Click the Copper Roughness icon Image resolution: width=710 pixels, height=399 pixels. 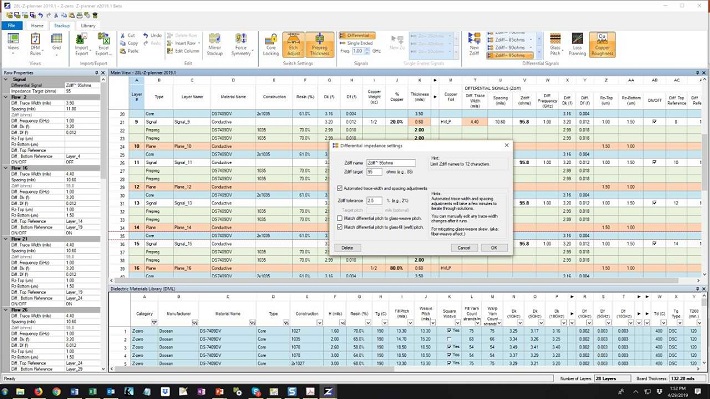602,44
